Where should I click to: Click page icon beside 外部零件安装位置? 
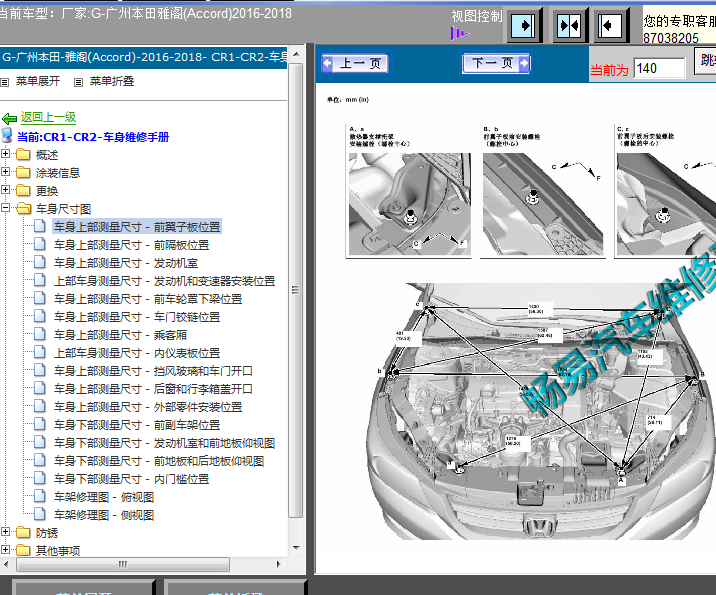click(x=40, y=406)
